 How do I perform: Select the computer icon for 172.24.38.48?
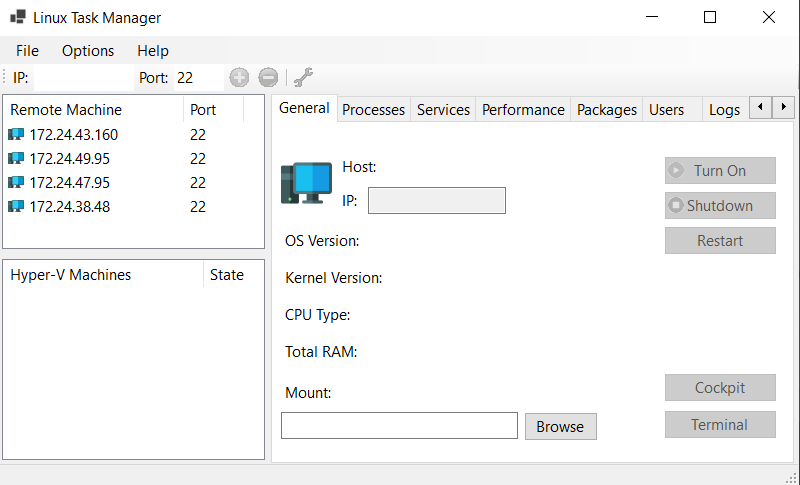(17, 207)
